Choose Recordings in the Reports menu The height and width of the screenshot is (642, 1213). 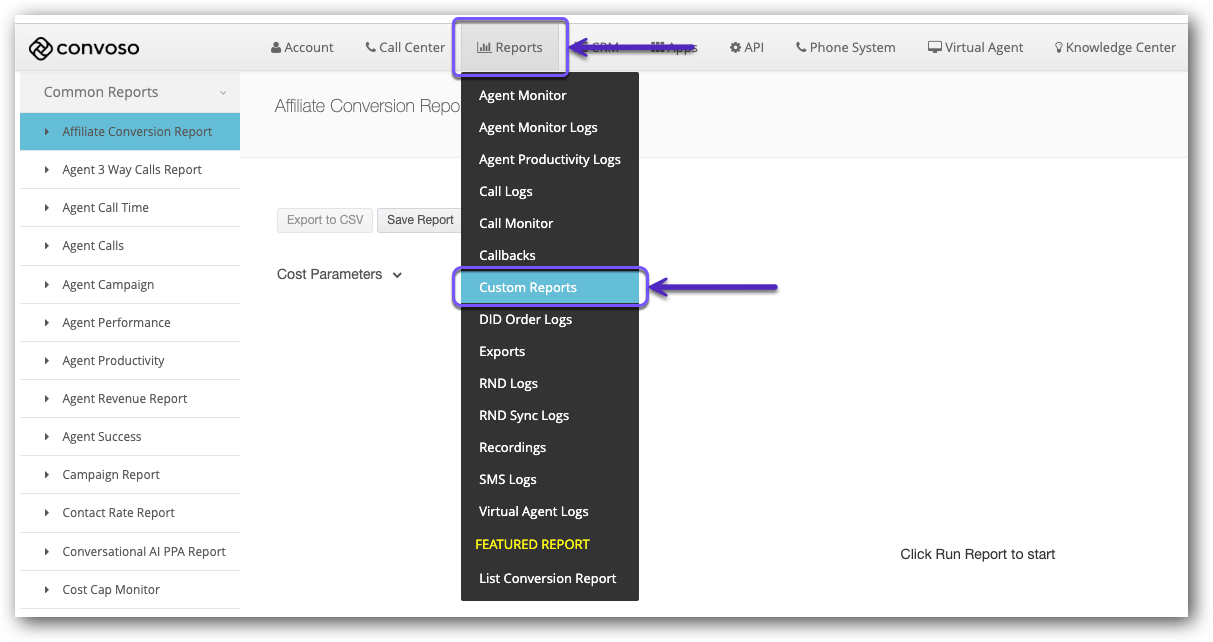coord(512,448)
